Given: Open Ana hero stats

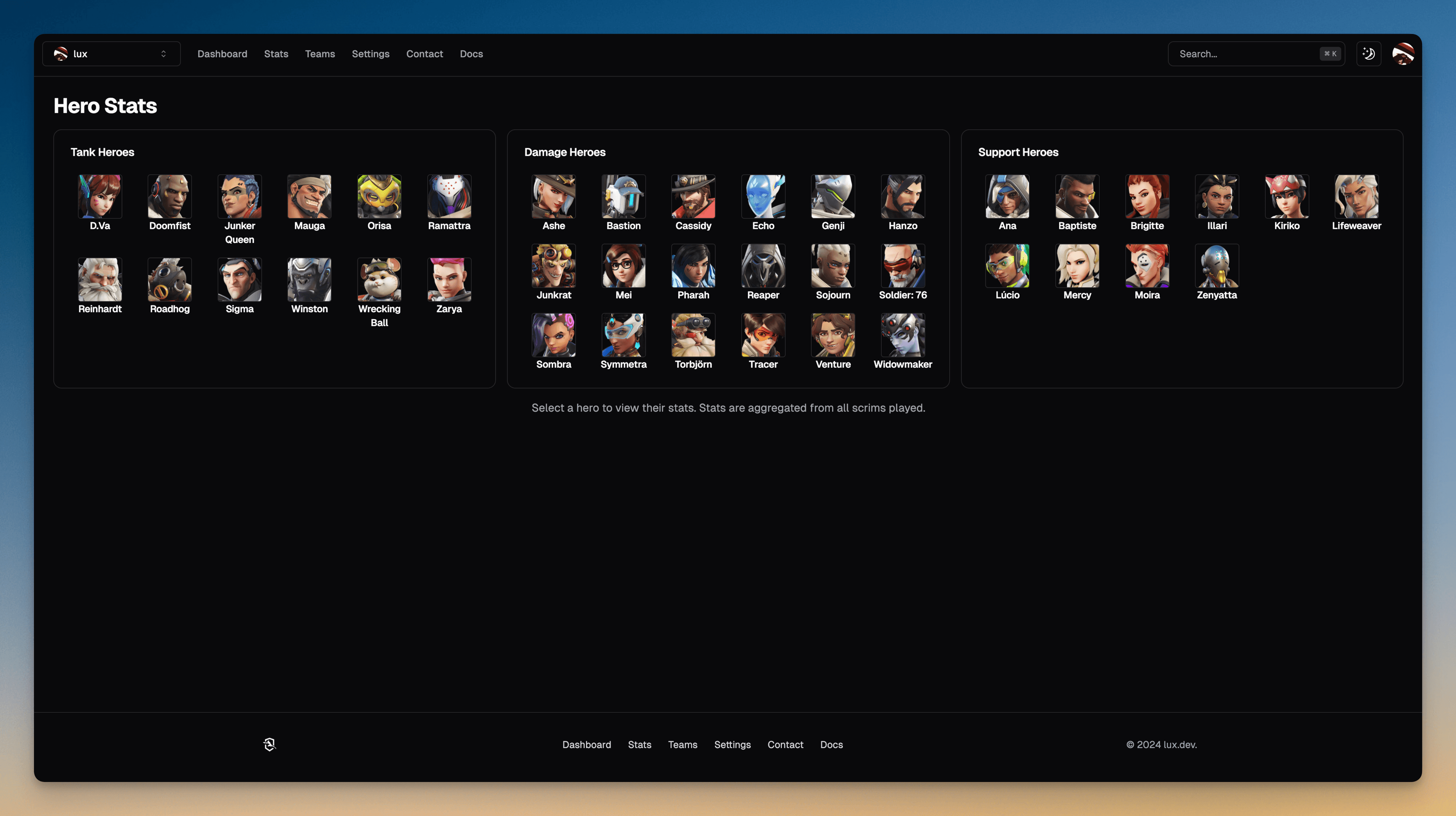Looking at the screenshot, I should [1007, 196].
